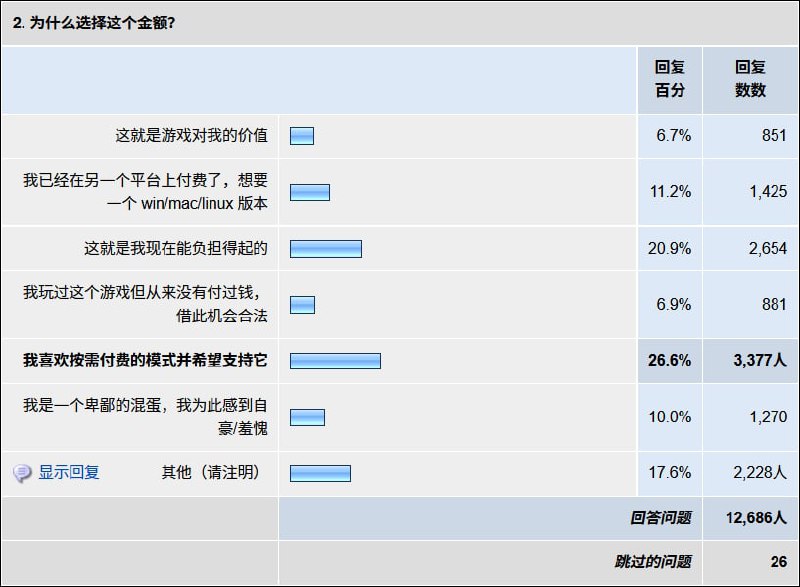Click the 3,377人 response count
This screenshot has width=800, height=587.
pos(759,360)
